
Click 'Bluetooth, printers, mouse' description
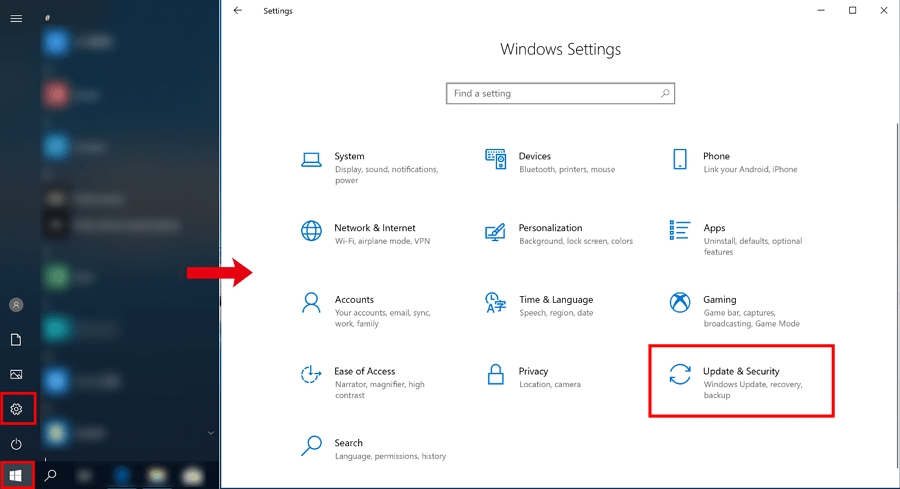(567, 169)
